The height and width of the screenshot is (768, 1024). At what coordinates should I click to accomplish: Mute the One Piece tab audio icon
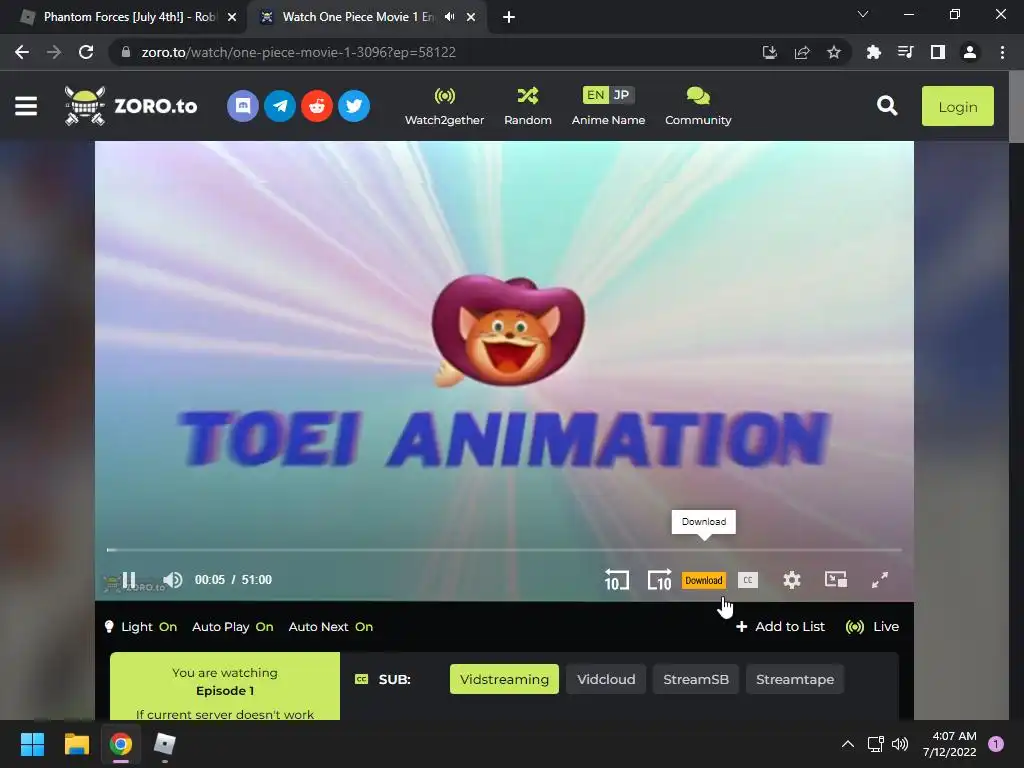click(x=449, y=17)
